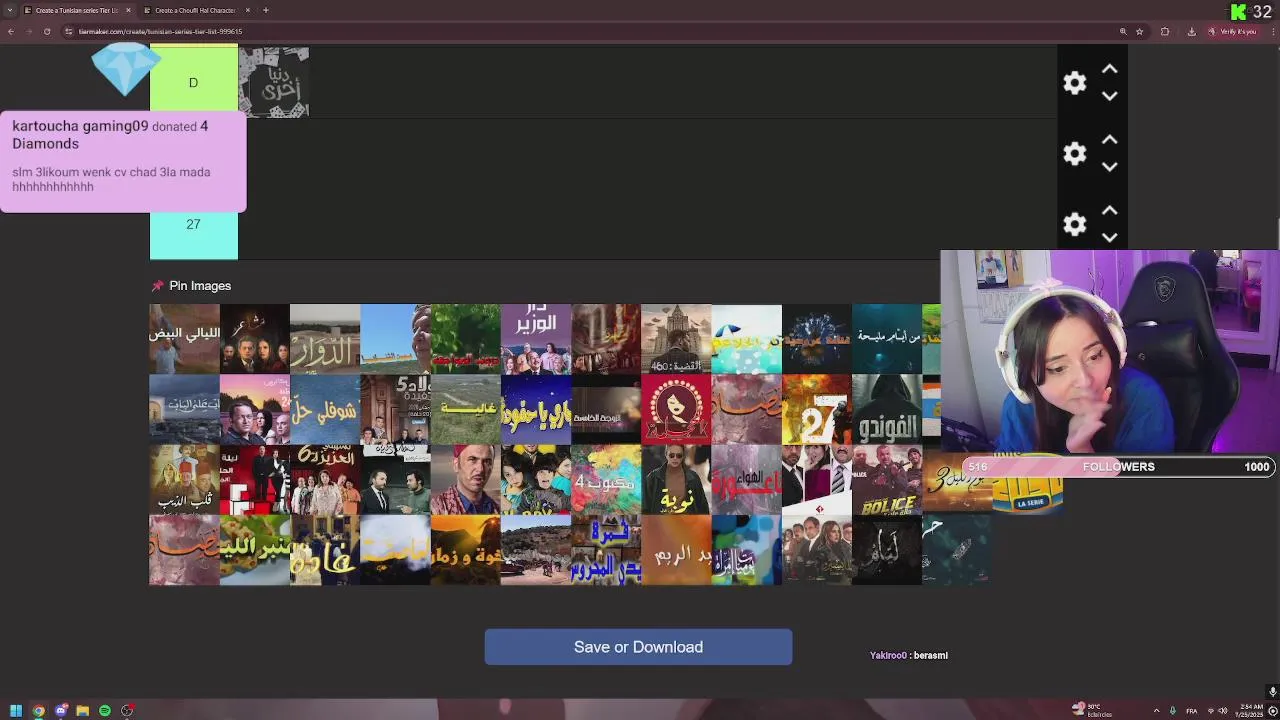The image size is (1280, 720).
Task: Switch to Create a Choufli Hal Character tab
Action: [x=195, y=10]
